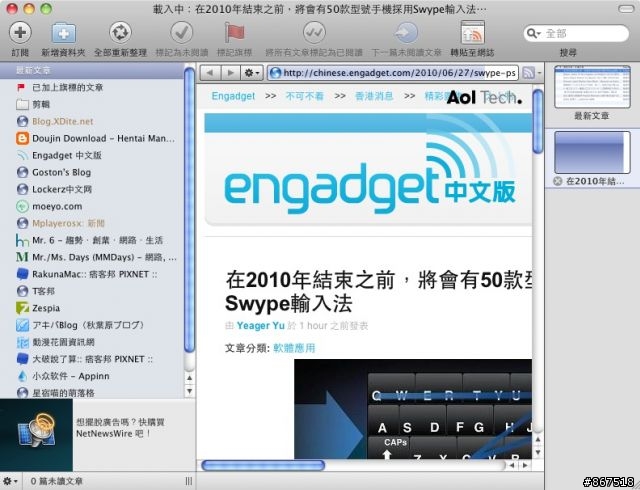Go to the next unread article icon

point(406,32)
